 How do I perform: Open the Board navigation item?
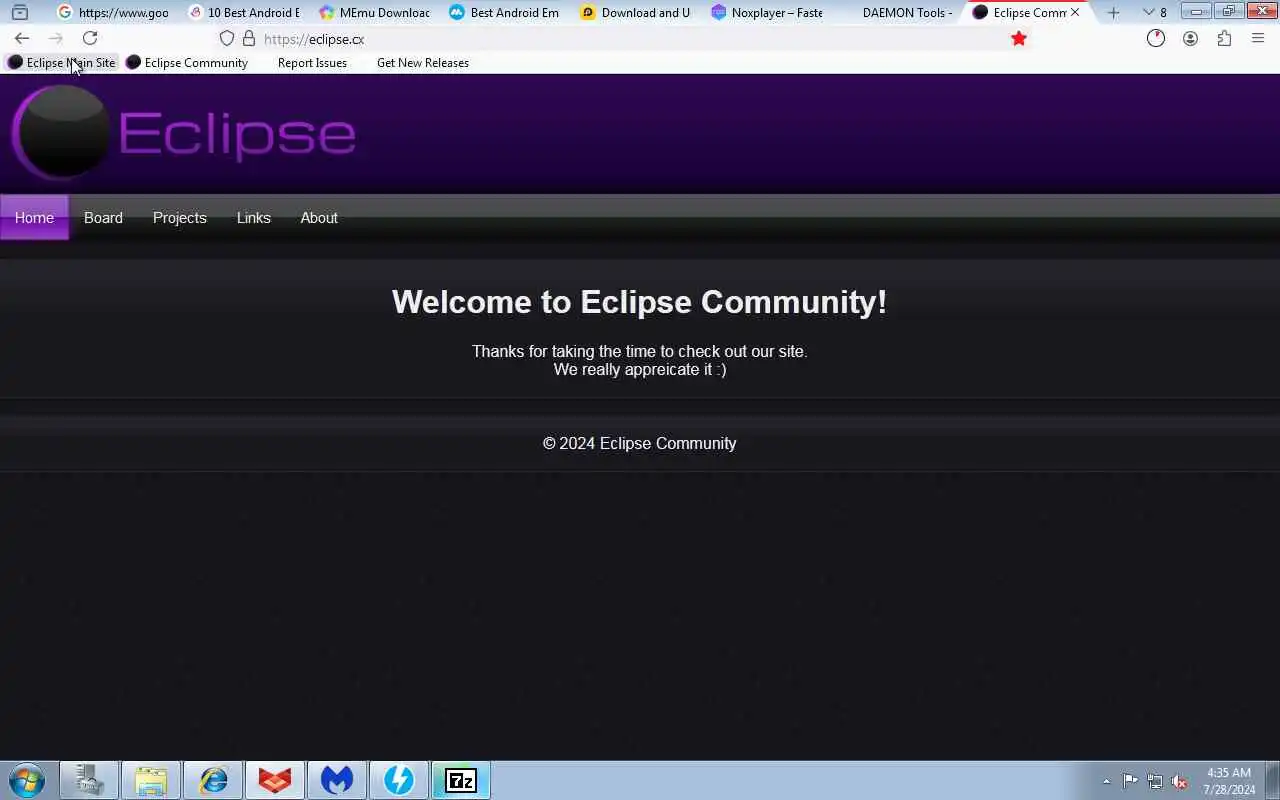(103, 217)
